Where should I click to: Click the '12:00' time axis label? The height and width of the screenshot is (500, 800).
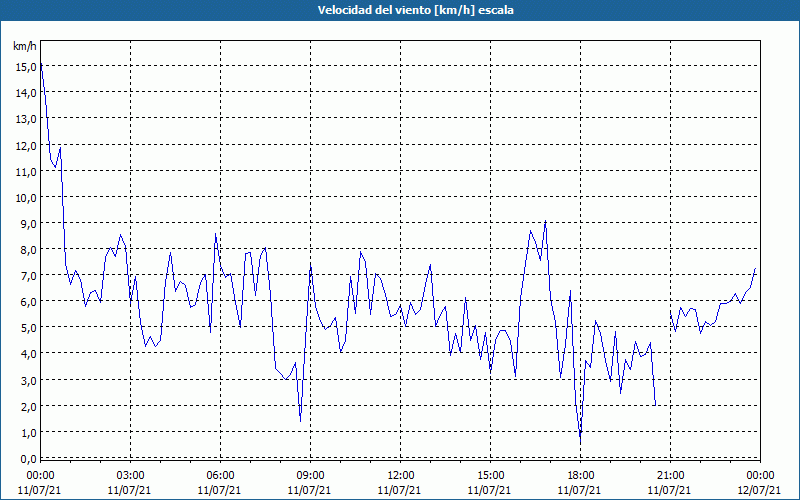click(x=401, y=476)
